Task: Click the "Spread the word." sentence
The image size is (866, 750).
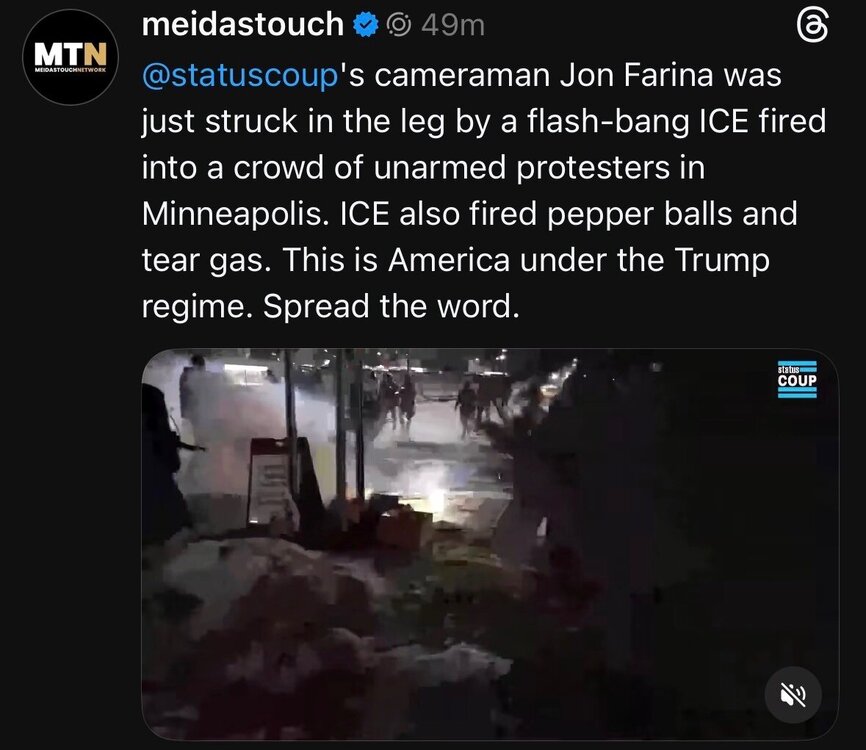Action: point(392,306)
